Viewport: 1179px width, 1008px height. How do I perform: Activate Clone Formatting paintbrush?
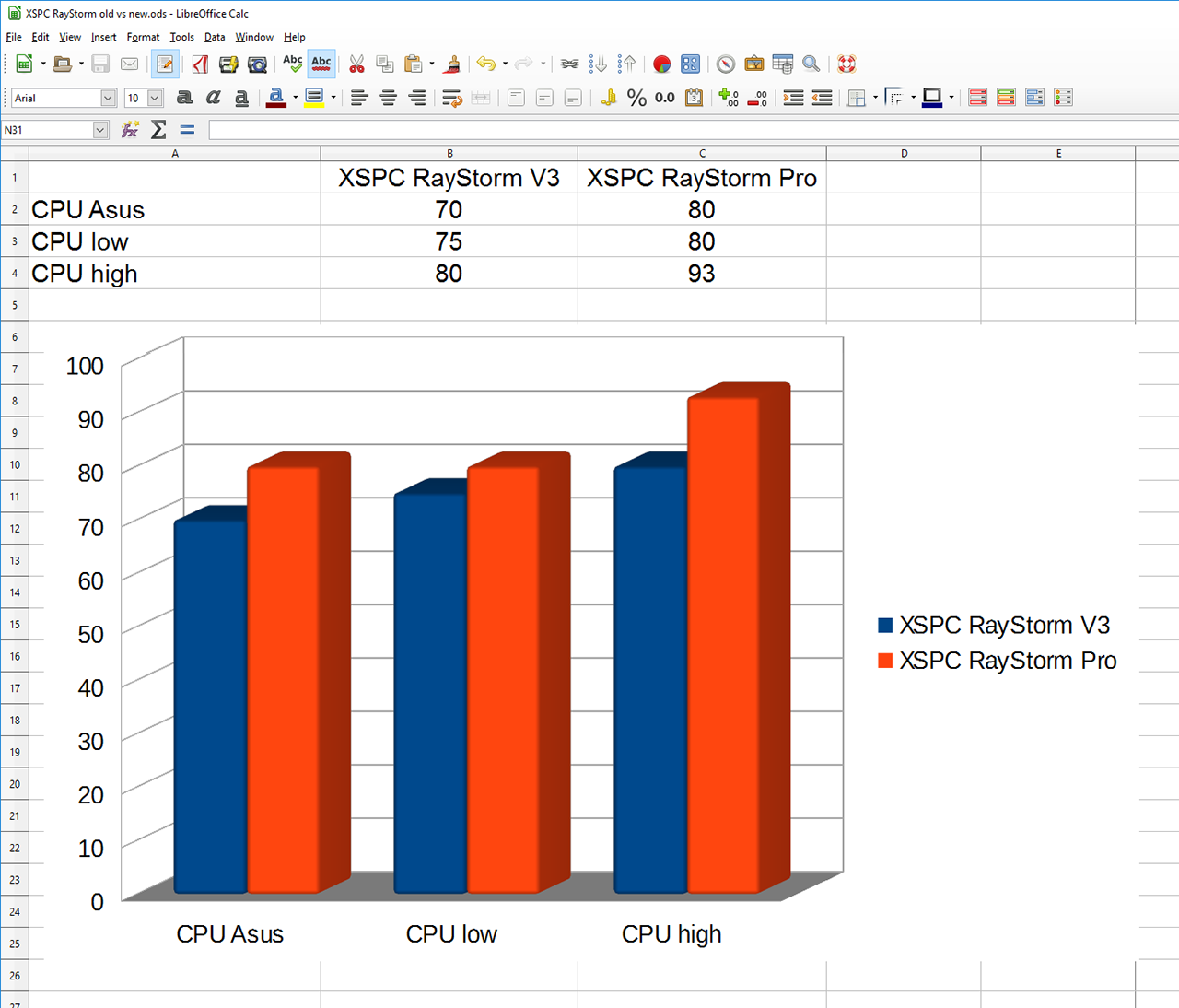point(452,64)
